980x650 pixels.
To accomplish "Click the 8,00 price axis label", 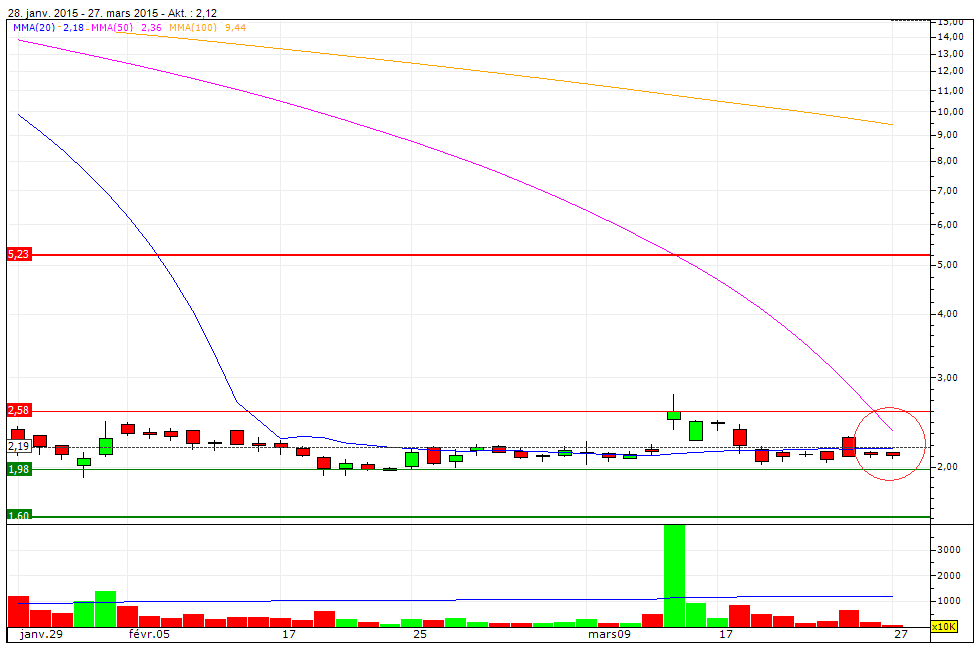I will [x=948, y=161].
